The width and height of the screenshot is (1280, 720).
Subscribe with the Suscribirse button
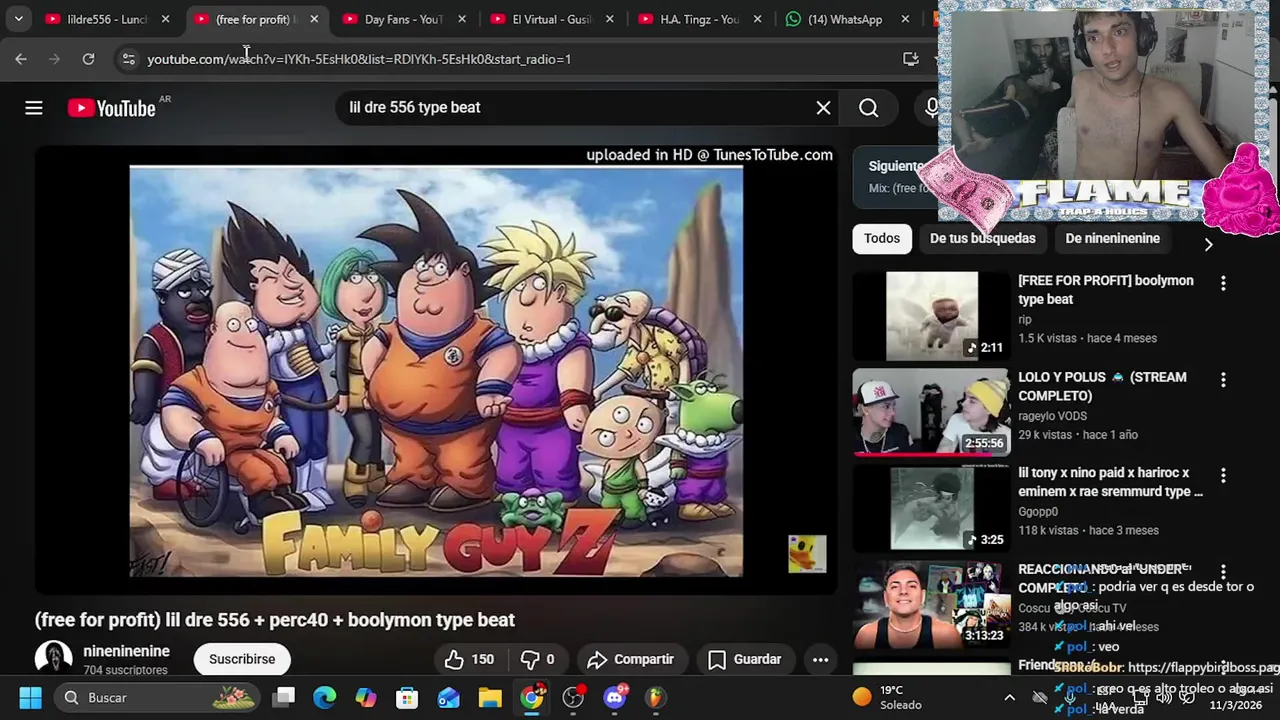pos(242,659)
